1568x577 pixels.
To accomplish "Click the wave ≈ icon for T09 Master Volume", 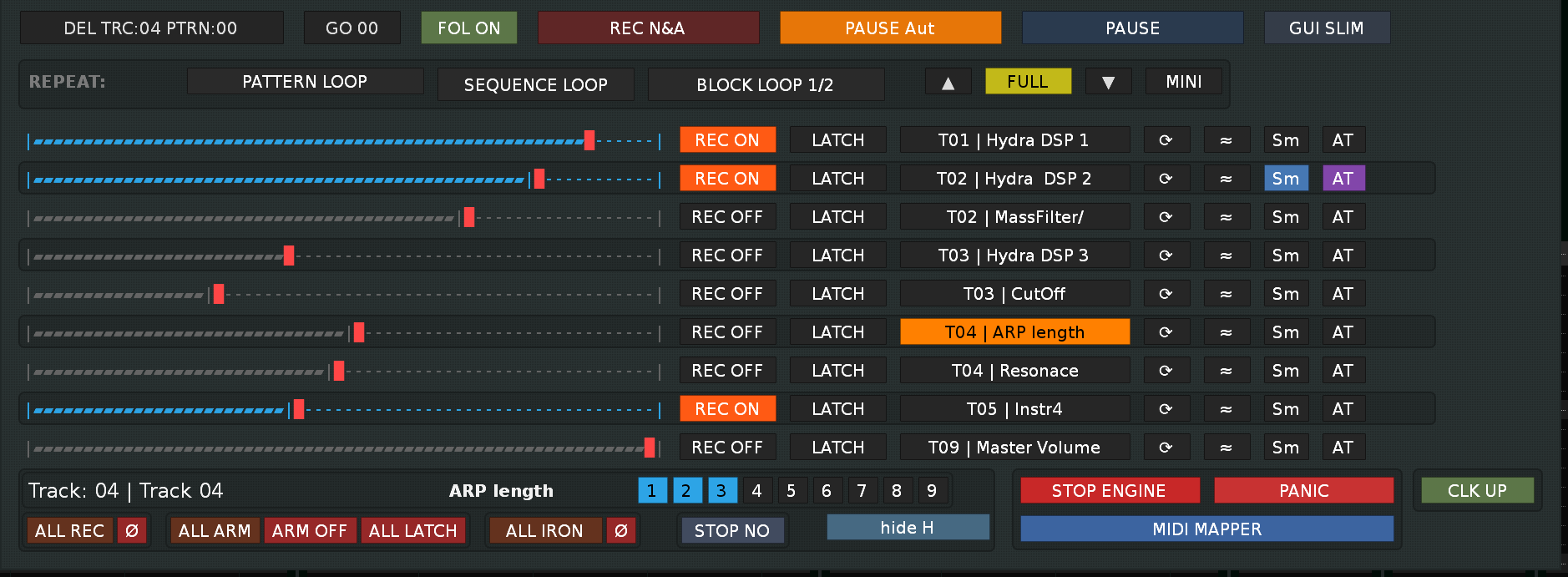I will (1227, 448).
